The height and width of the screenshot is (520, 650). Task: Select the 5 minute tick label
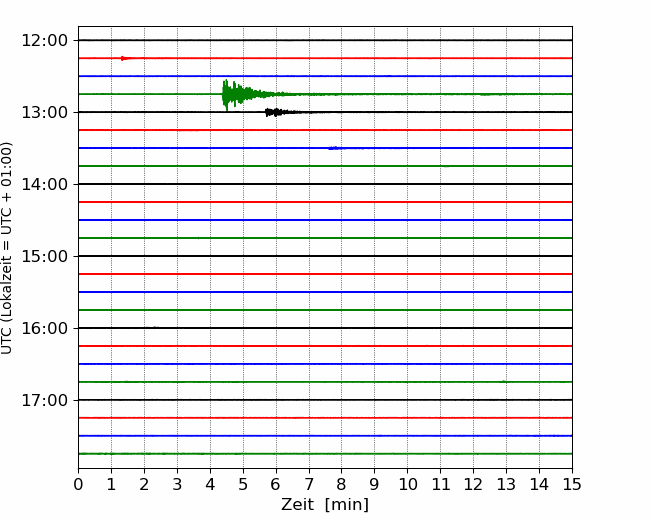tap(243, 485)
